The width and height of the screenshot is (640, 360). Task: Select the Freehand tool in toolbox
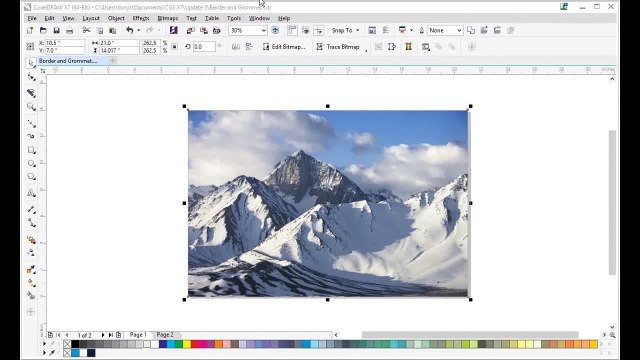click(x=31, y=123)
